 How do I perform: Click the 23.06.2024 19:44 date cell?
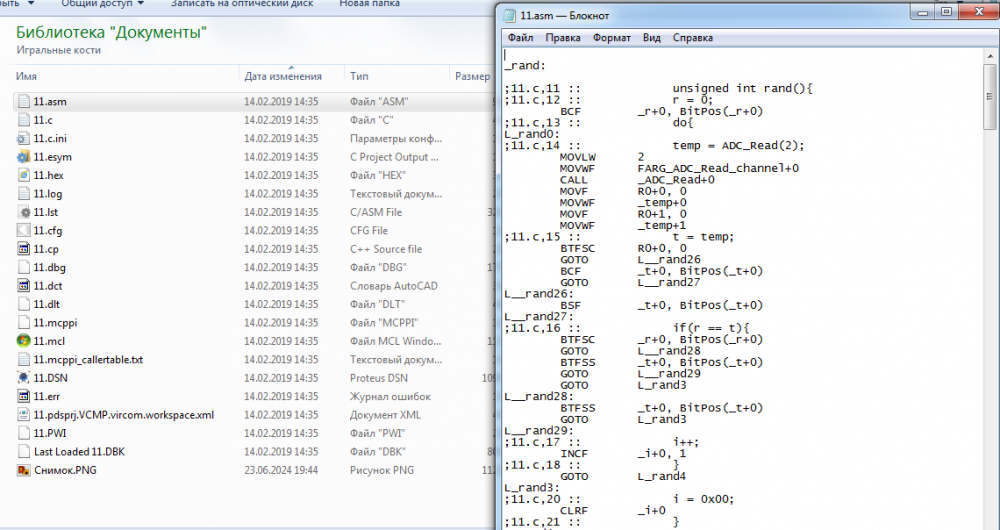[x=281, y=470]
